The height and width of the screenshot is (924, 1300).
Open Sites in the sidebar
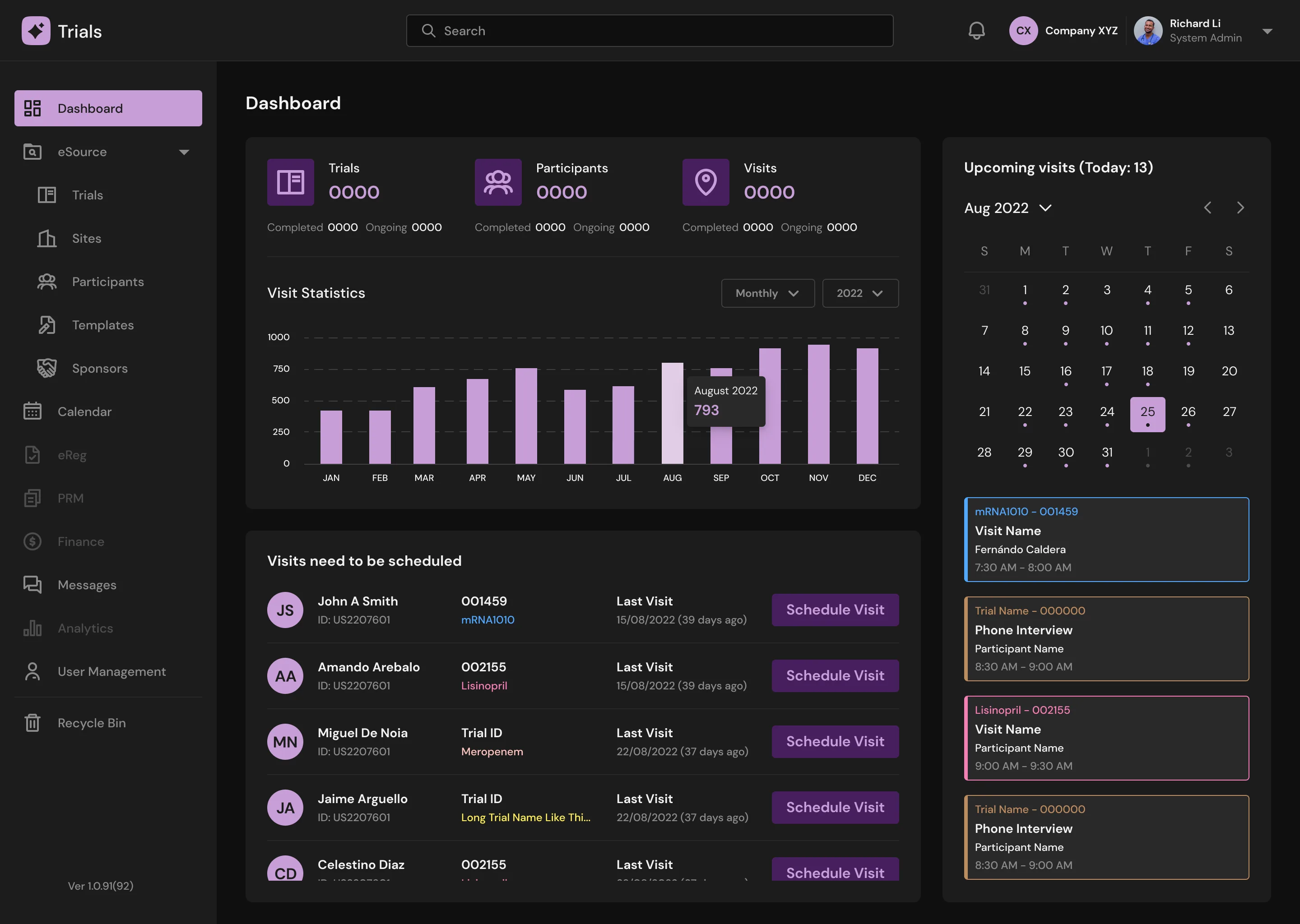coord(87,238)
